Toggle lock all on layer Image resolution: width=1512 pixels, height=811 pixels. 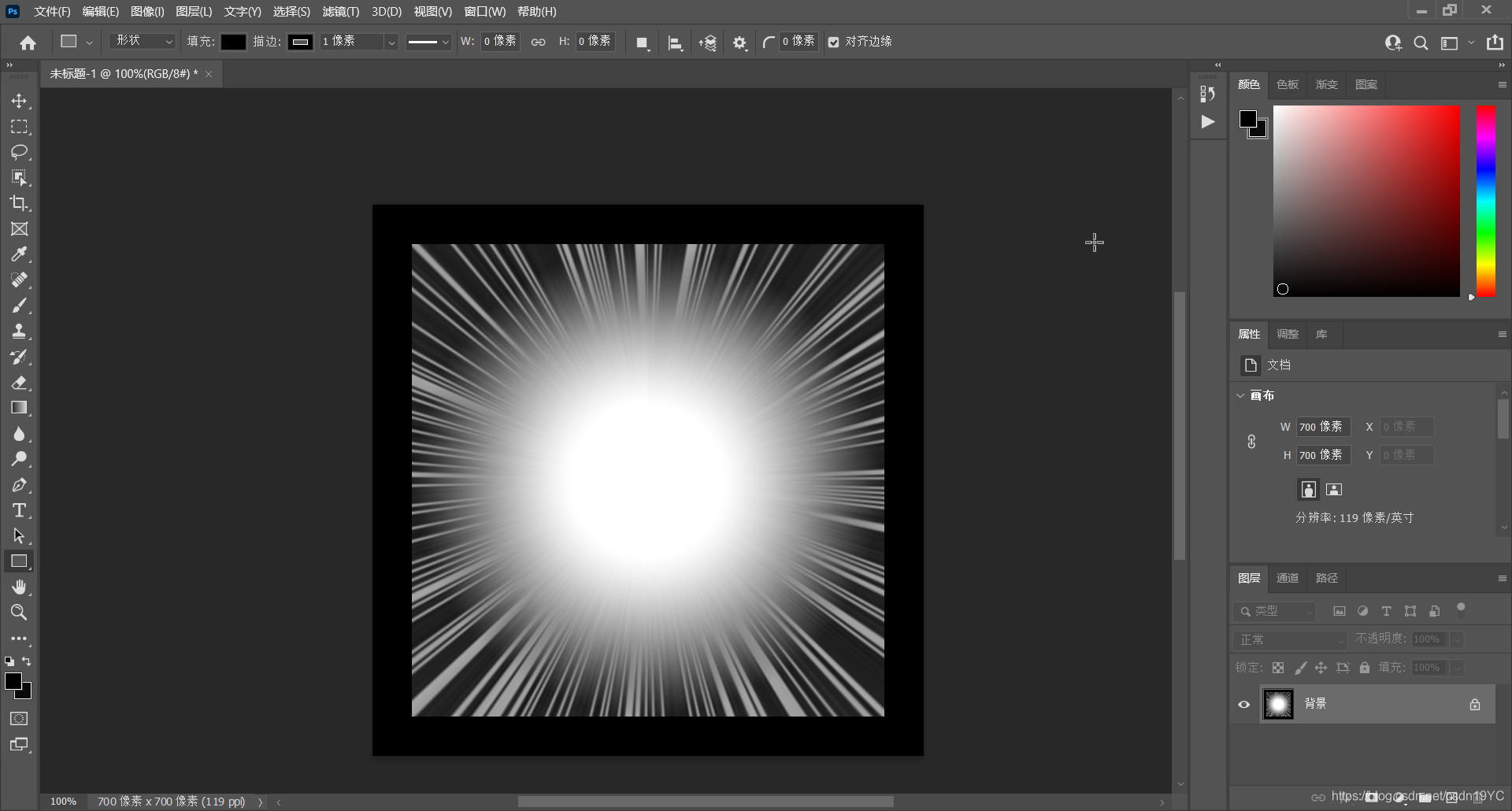pyautogui.click(x=1365, y=668)
